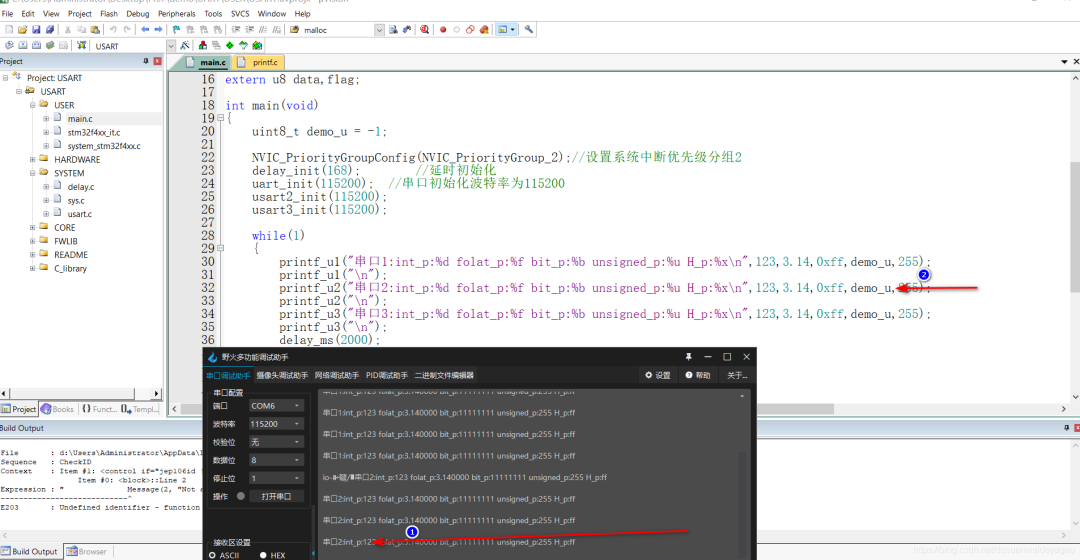Click the Undo arrow icon
This screenshot has width=1080, height=560.
coord(113,30)
